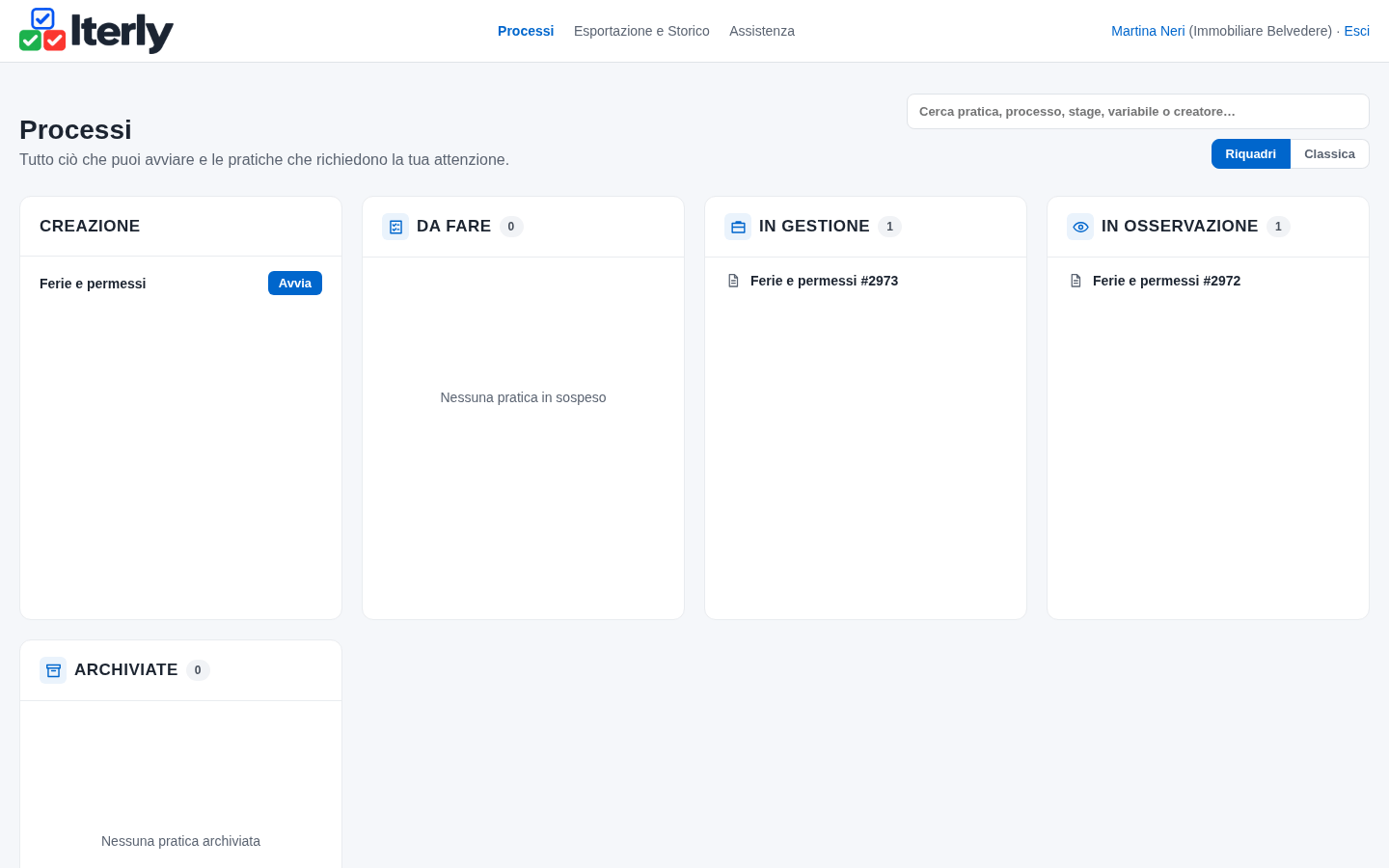Click the In Osservazione count badge
The height and width of the screenshot is (868, 1389).
1278,227
